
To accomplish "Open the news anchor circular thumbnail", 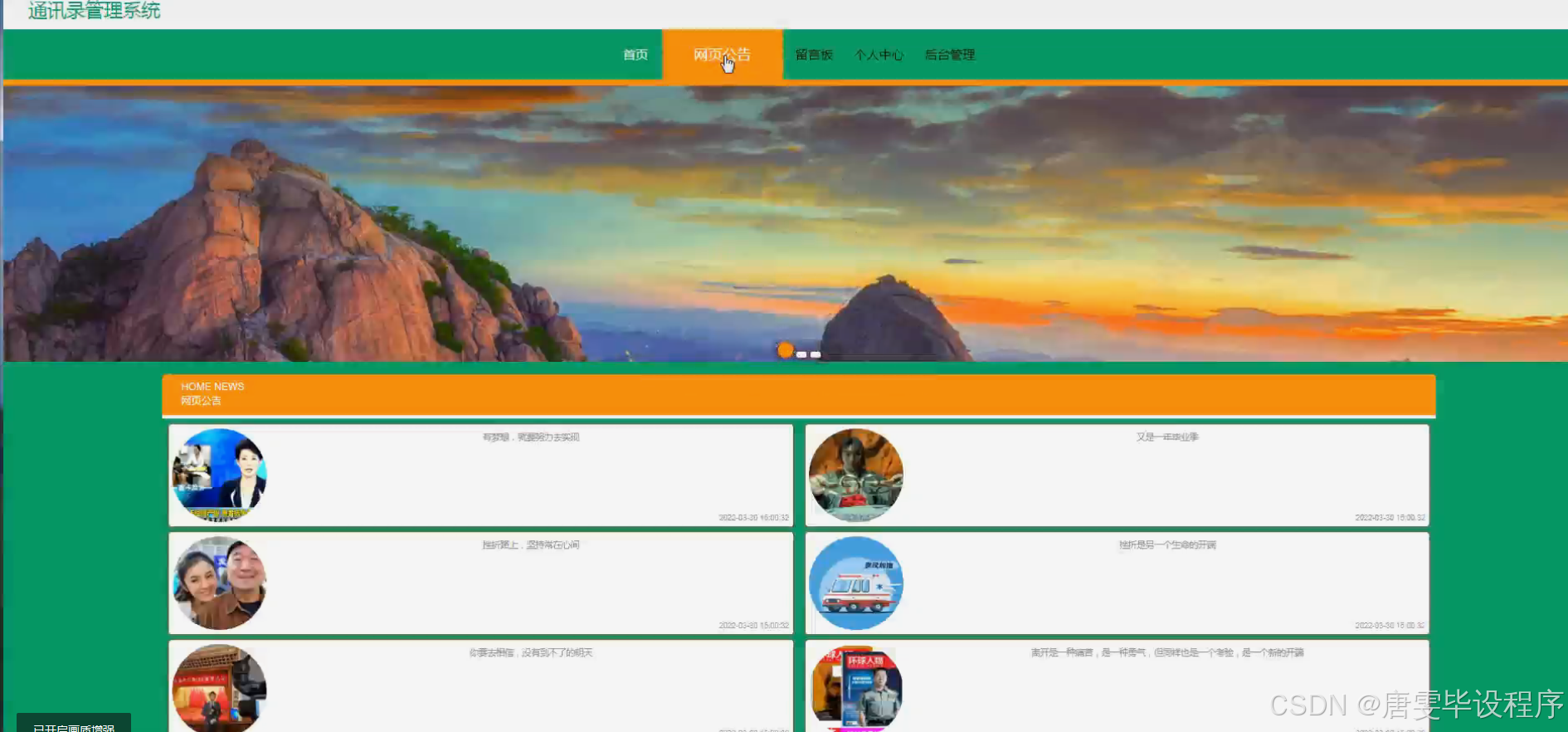I will (x=219, y=475).
